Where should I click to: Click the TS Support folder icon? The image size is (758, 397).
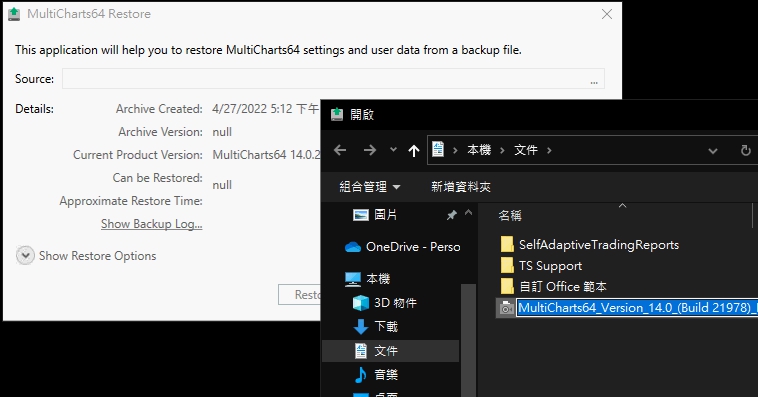click(x=507, y=266)
